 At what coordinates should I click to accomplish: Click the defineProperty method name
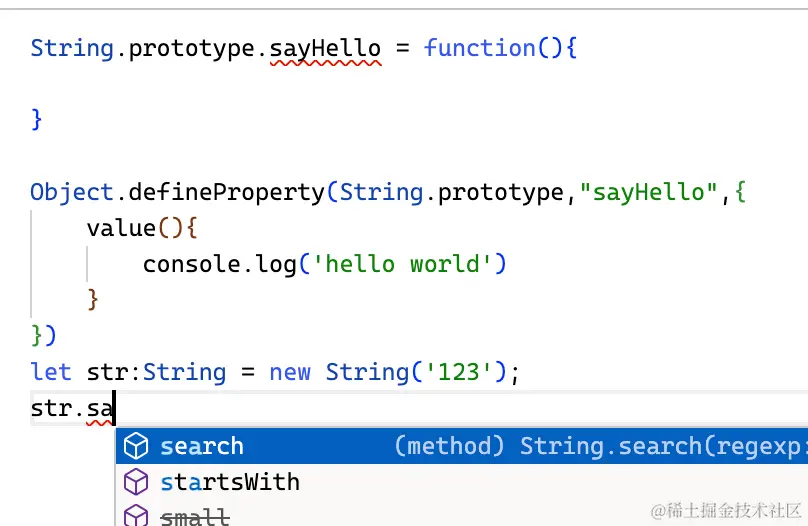[242, 192]
